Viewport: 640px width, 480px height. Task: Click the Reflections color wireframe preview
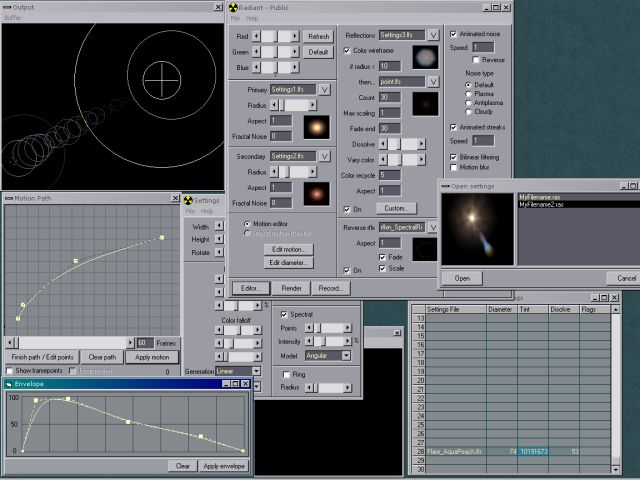(425, 57)
